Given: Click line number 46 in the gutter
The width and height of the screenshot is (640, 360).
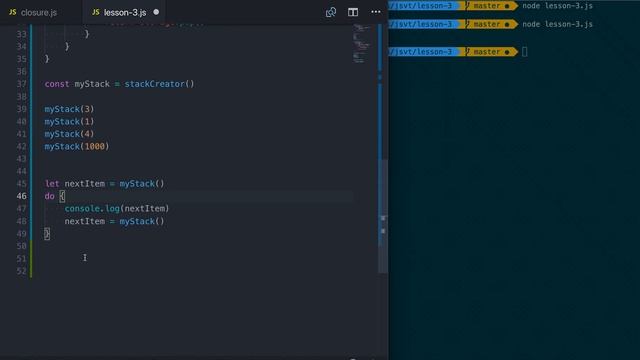Looking at the screenshot, I should point(22,196).
